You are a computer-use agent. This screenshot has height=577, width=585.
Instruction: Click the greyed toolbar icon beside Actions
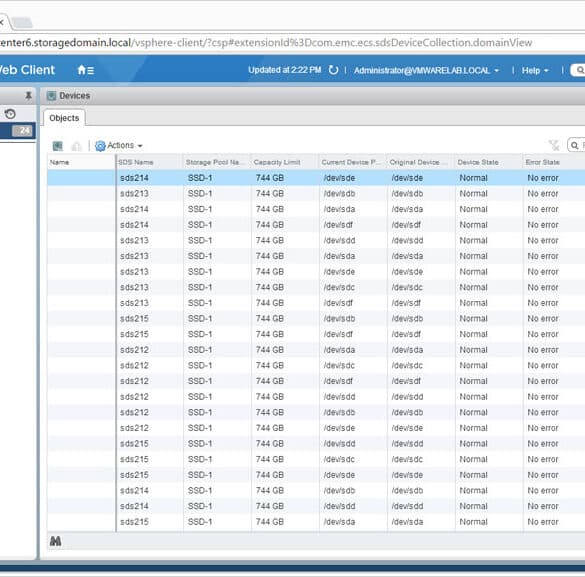76,146
